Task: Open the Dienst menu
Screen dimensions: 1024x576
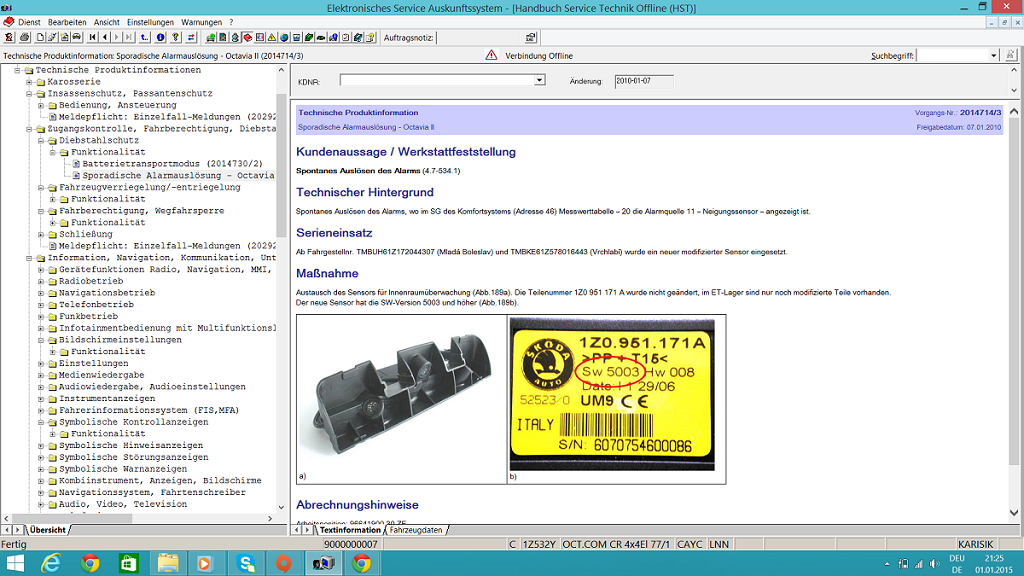Action: 29,22
